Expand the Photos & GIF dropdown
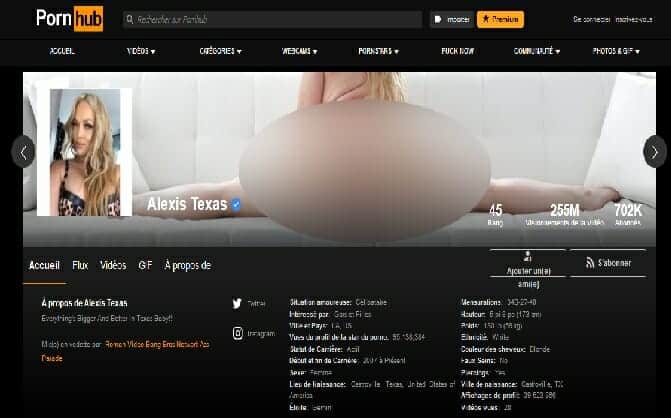Viewport: 671px width, 418px height. tap(619, 50)
